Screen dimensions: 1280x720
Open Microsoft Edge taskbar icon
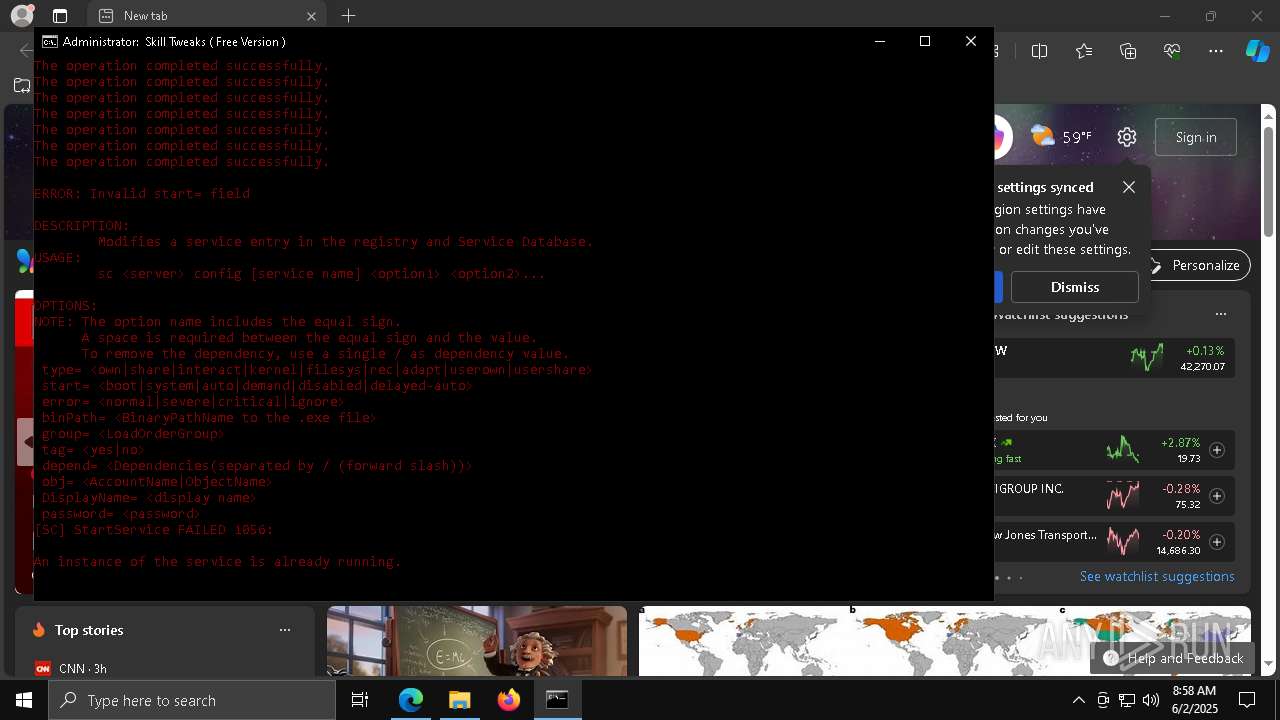(x=411, y=700)
